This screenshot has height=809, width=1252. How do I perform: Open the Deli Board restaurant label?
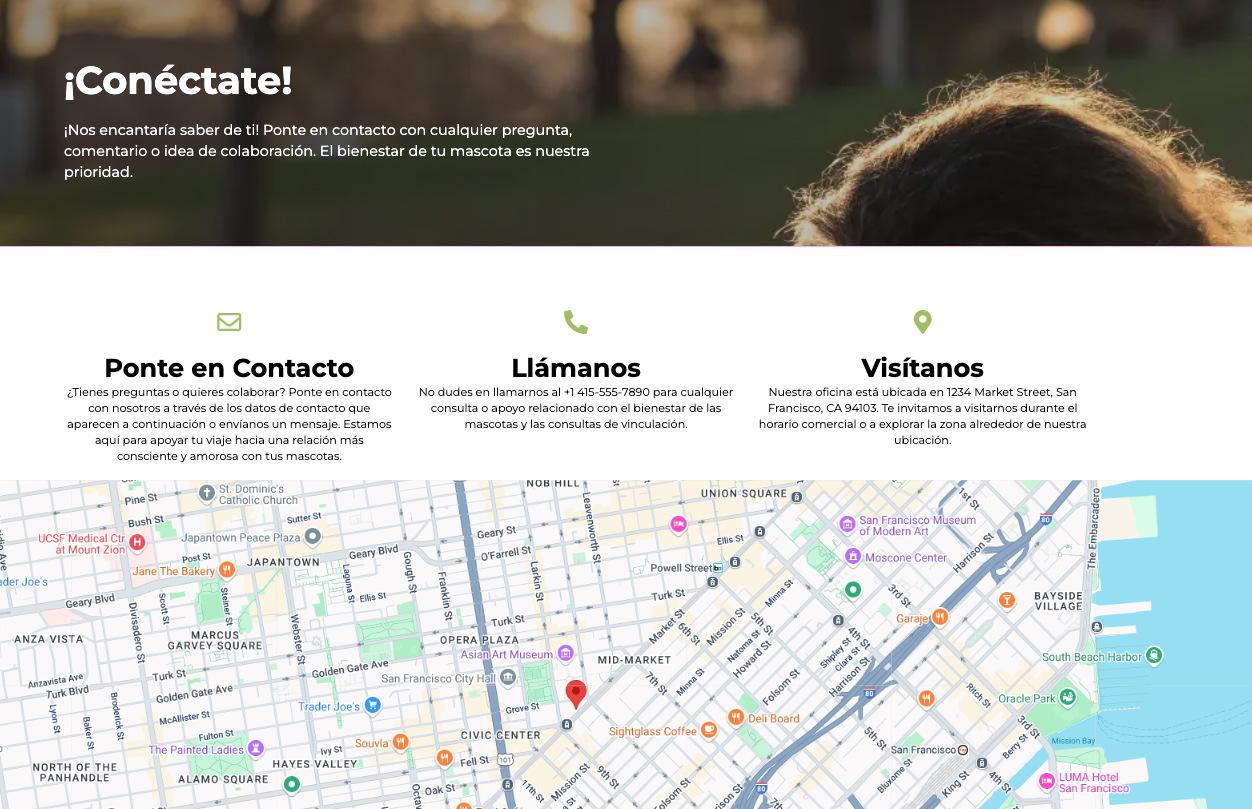pyautogui.click(x=774, y=718)
